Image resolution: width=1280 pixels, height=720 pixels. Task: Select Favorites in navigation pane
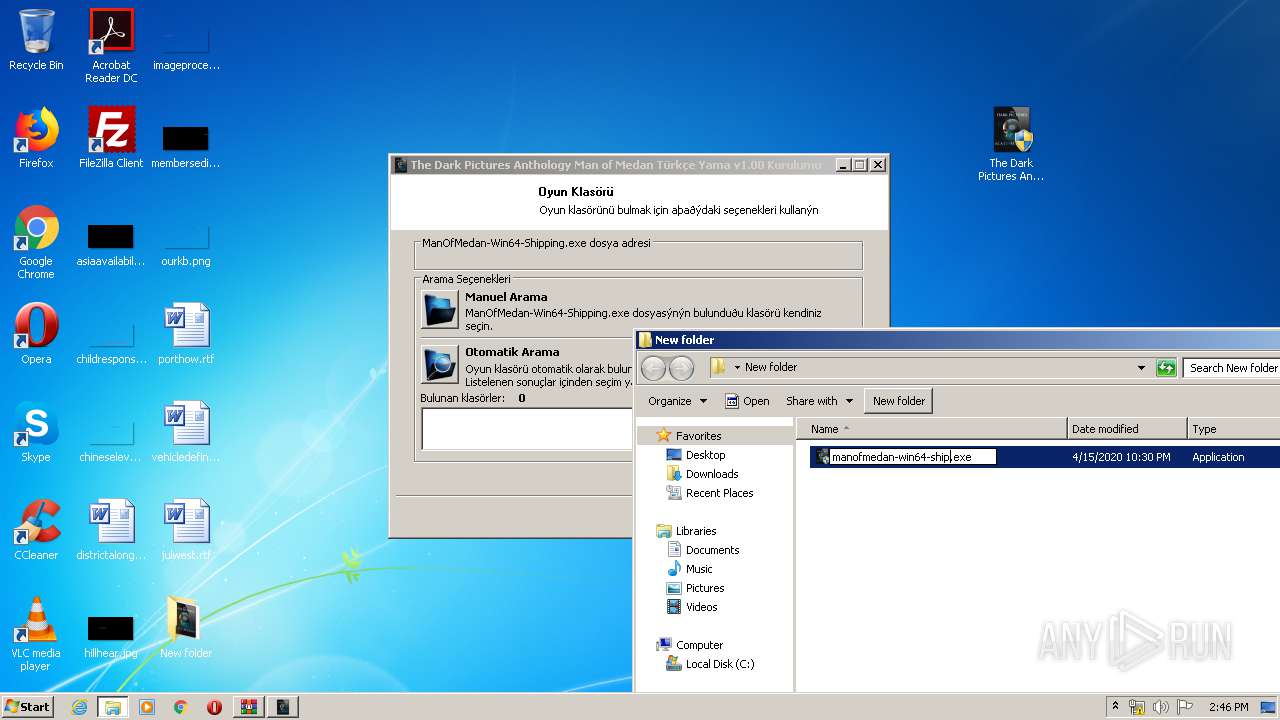pyautogui.click(x=698, y=436)
